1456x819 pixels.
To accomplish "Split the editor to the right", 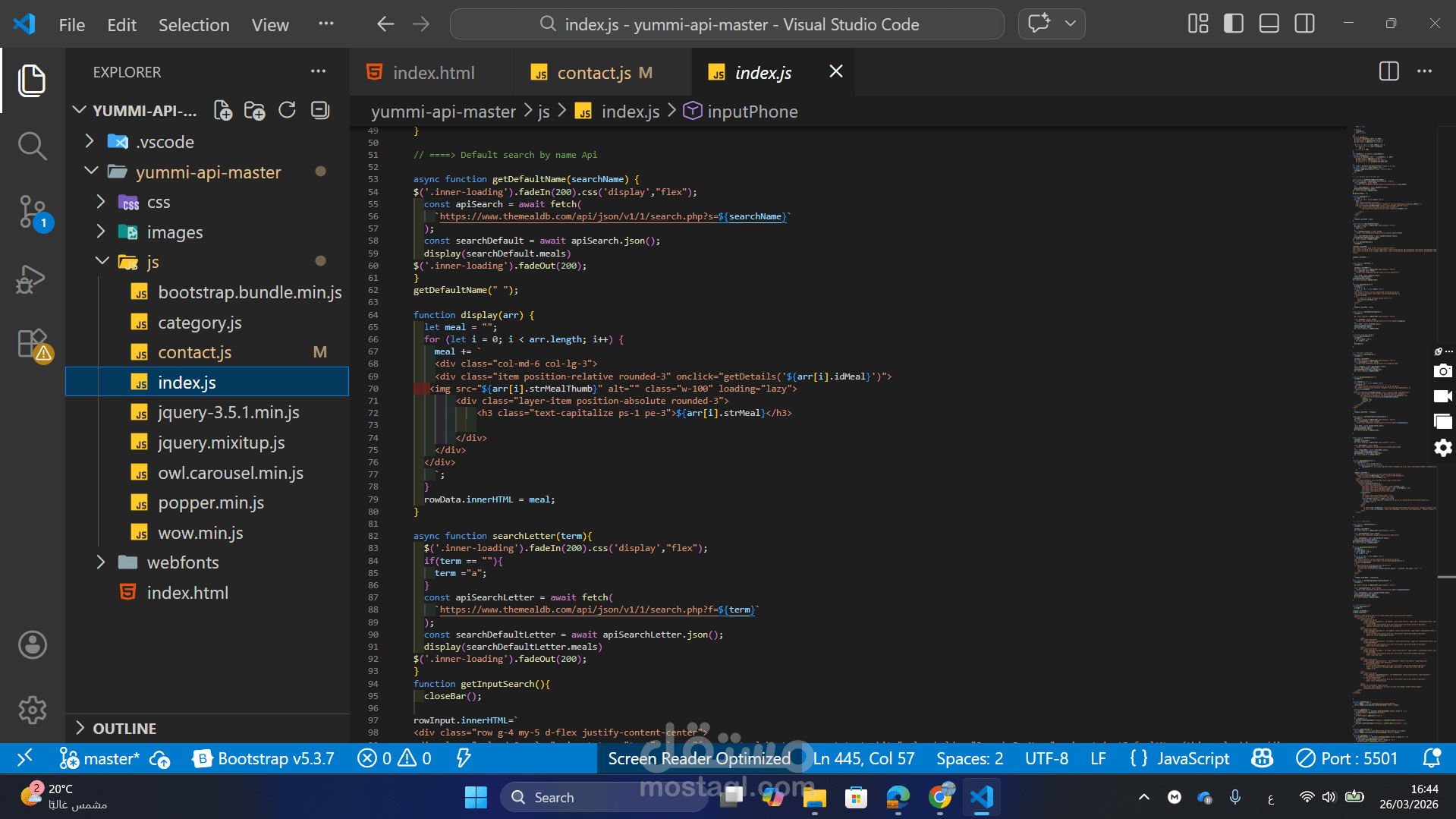I will click(1388, 71).
